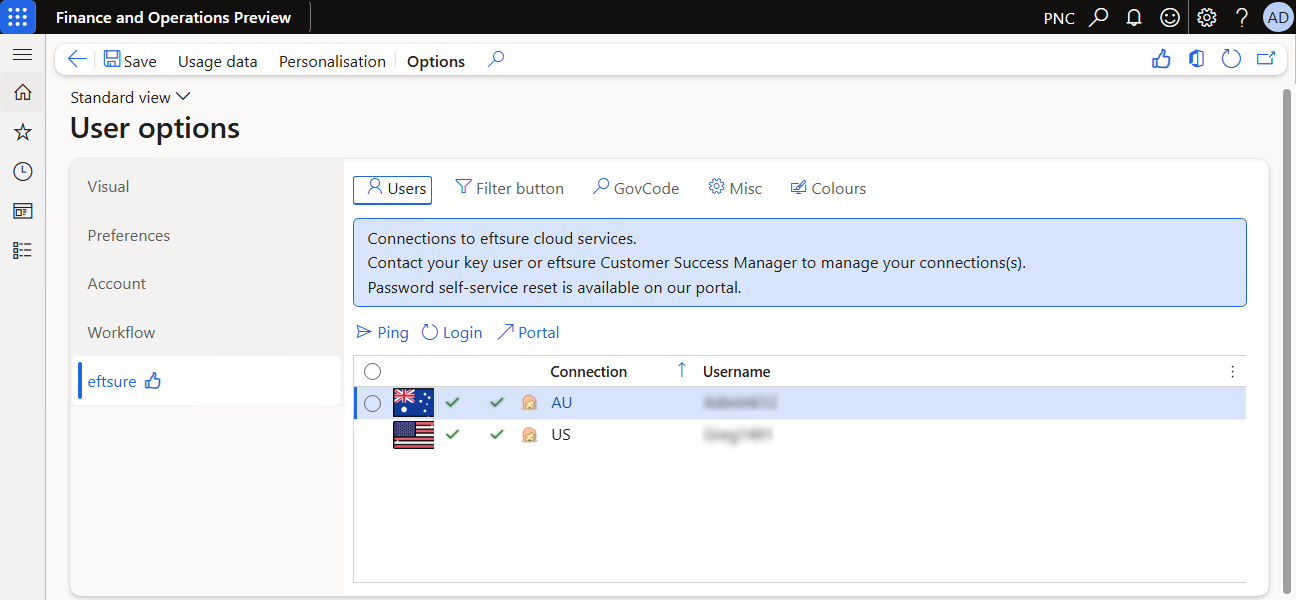Click the Portal button
This screenshot has width=1296, height=600.
[x=528, y=332]
